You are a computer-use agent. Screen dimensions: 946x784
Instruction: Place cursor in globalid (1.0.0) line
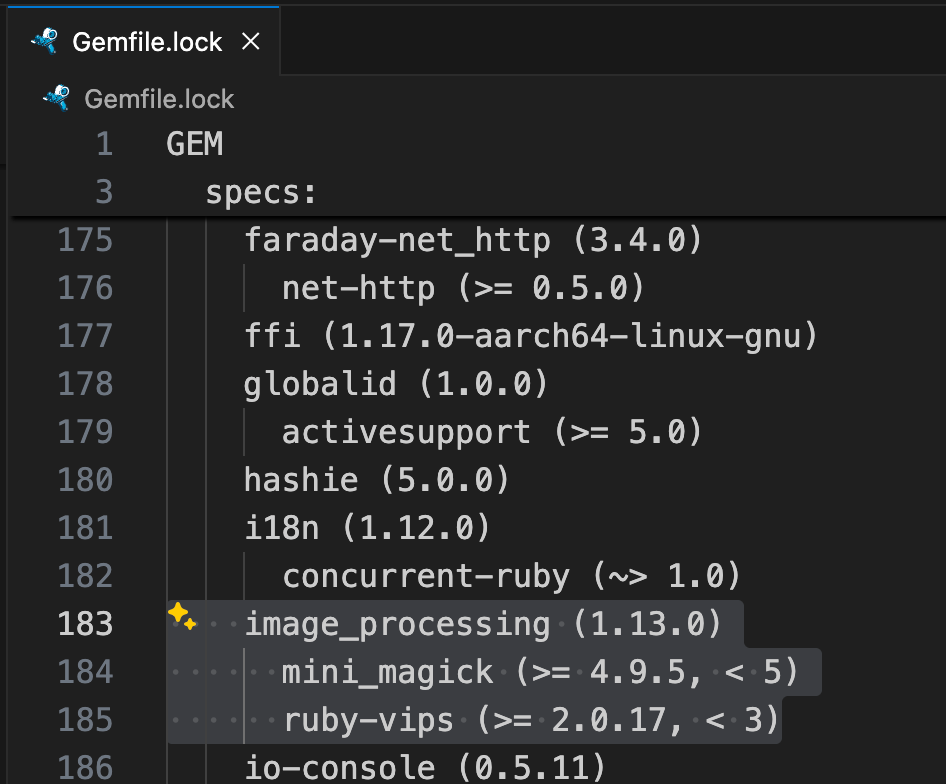396,384
